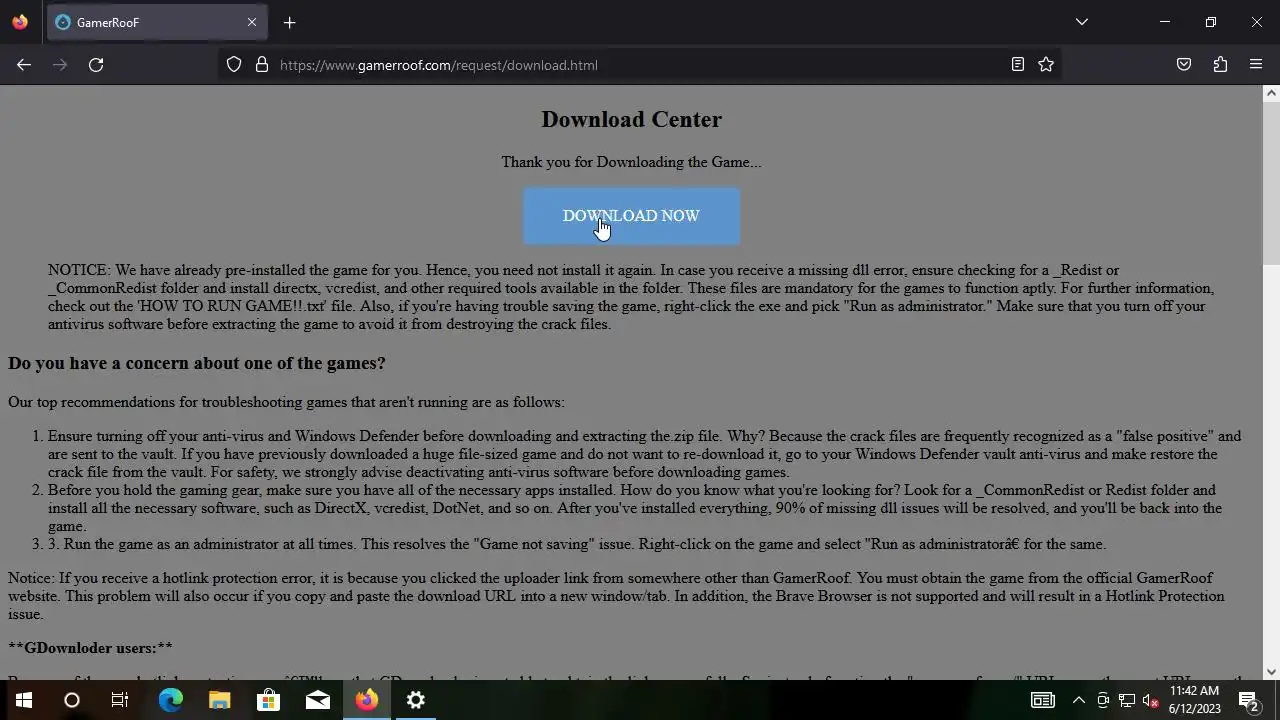Click the 'Our top recommendations for troubleshooting' line
The height and width of the screenshot is (720, 1280).
[286, 402]
